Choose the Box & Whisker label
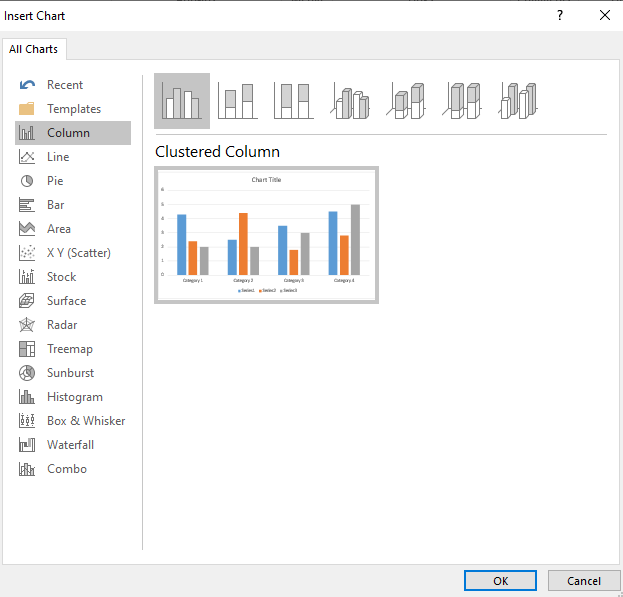The height and width of the screenshot is (597, 623). pyautogui.click(x=86, y=421)
